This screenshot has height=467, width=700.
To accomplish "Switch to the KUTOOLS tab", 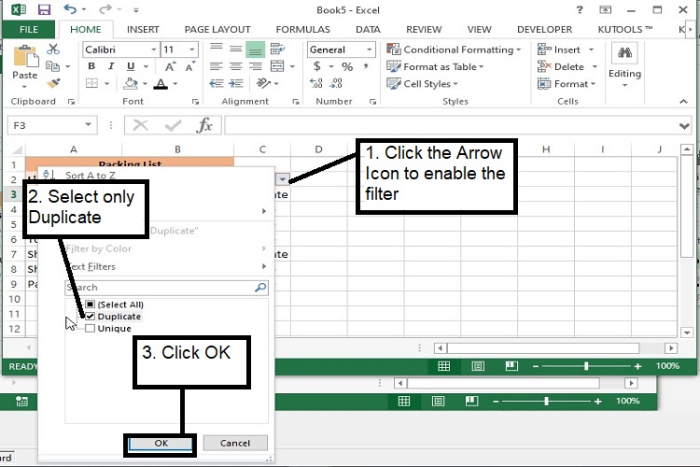I will [x=625, y=29].
